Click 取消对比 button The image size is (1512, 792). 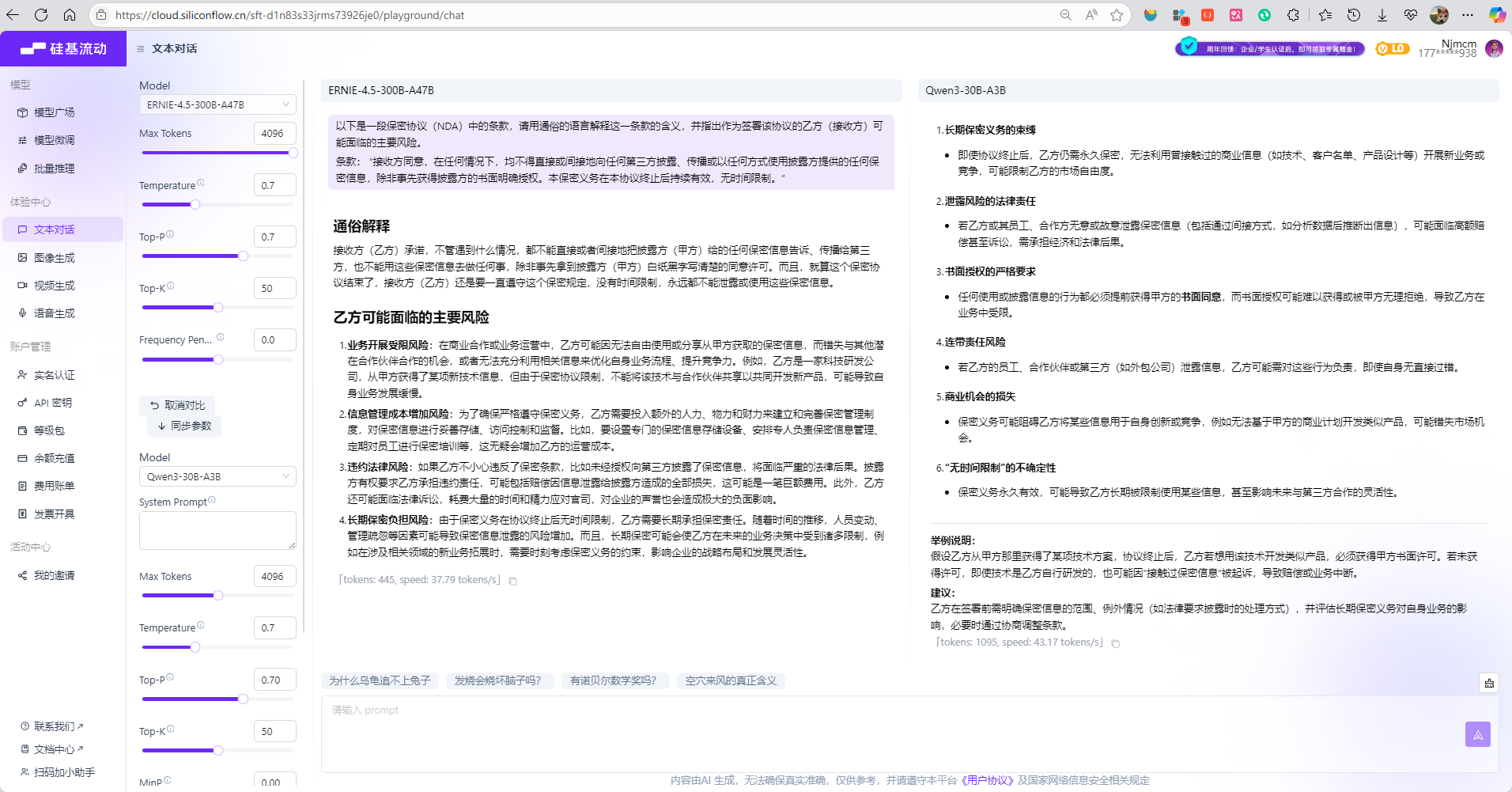click(x=177, y=405)
